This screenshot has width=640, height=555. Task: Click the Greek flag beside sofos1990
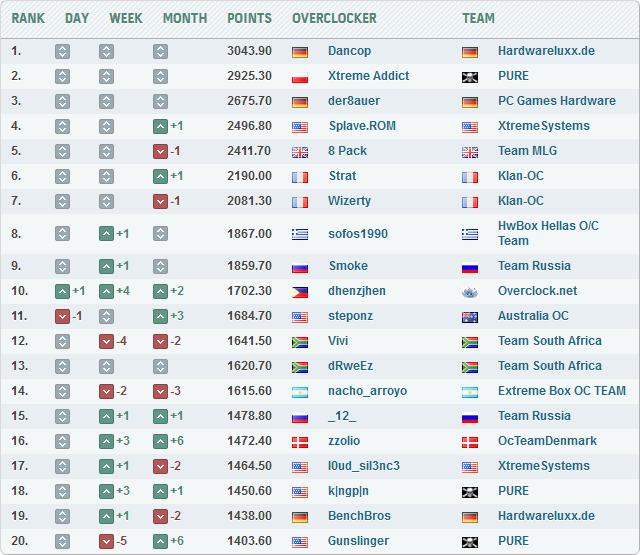[x=300, y=234]
